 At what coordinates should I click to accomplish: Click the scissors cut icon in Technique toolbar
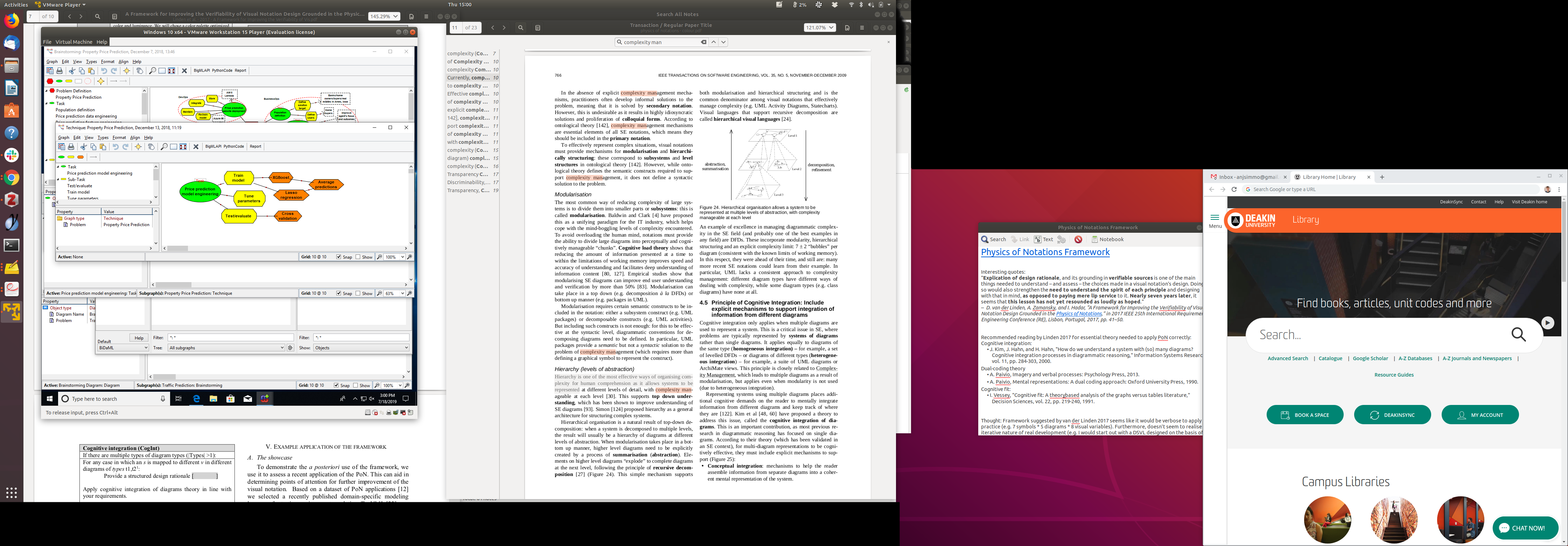(x=83, y=147)
